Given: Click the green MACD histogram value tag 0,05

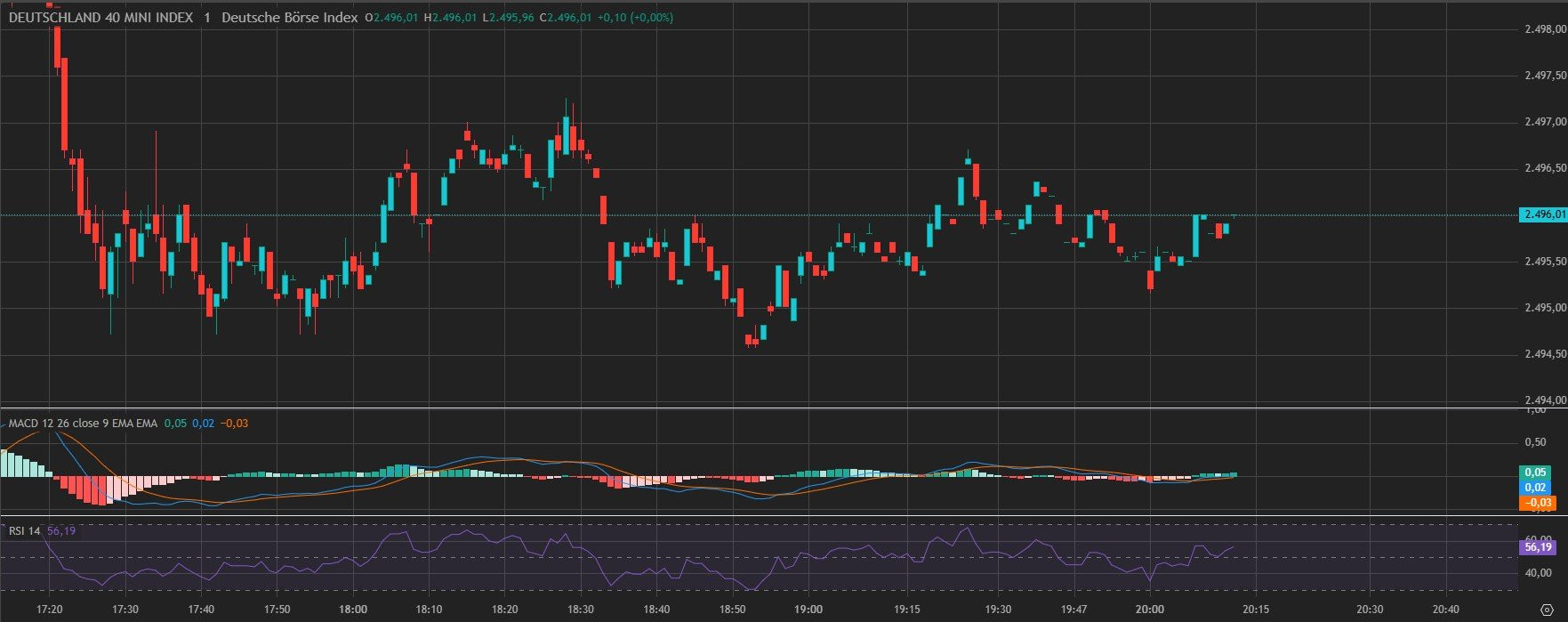Looking at the screenshot, I should (1535, 473).
